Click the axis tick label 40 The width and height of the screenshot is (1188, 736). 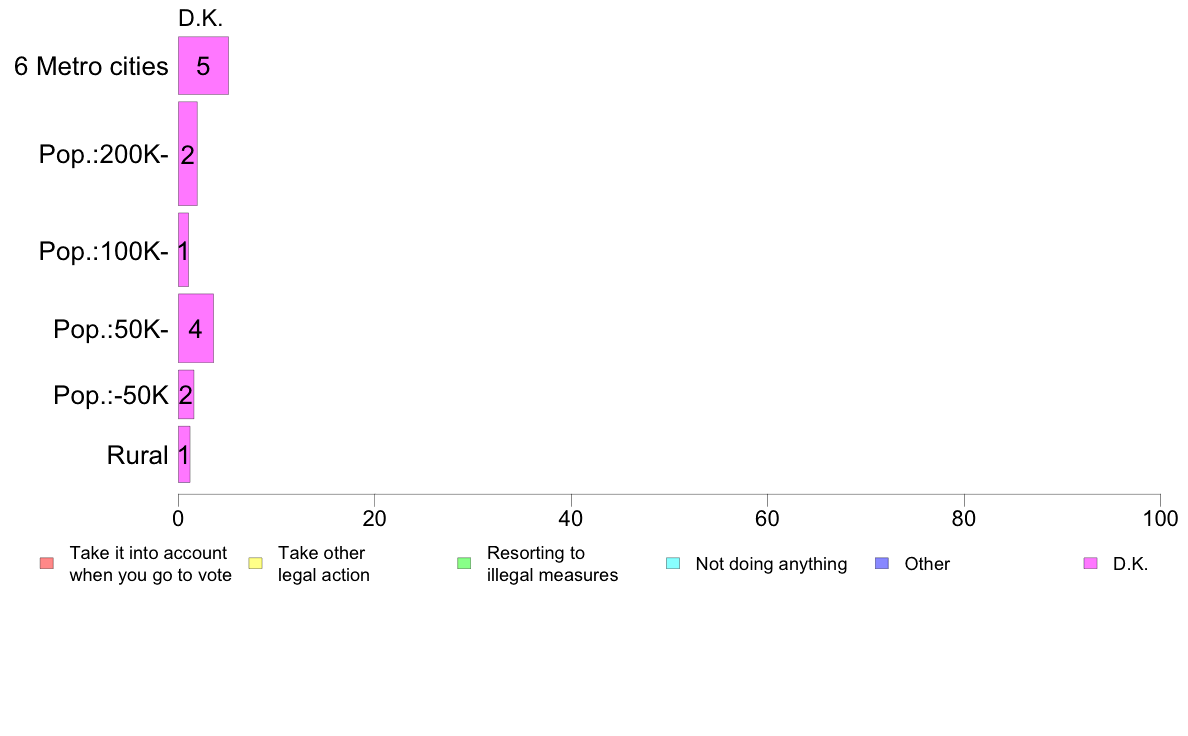(x=571, y=518)
